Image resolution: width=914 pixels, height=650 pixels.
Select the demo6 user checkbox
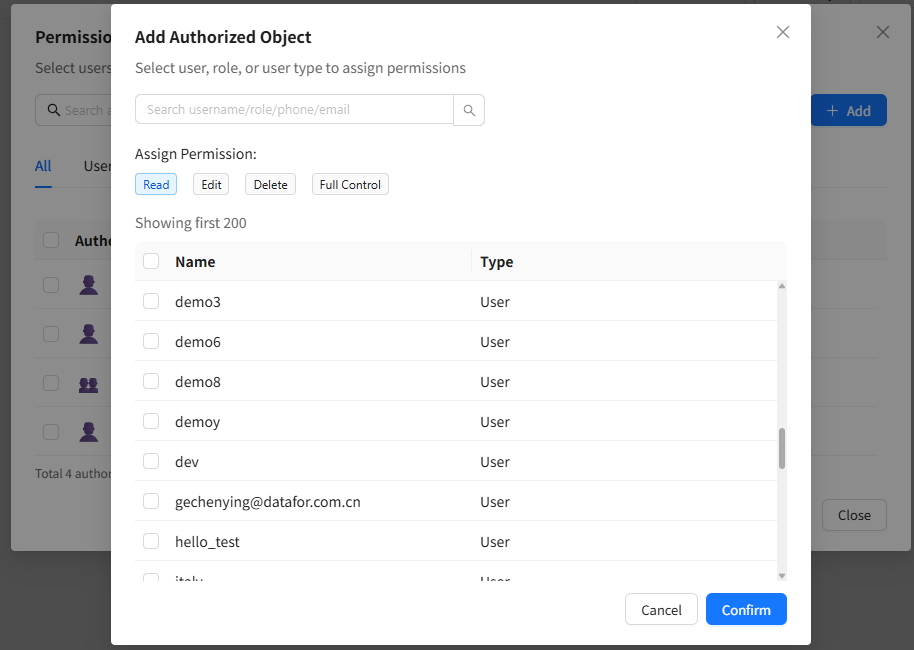coord(151,341)
